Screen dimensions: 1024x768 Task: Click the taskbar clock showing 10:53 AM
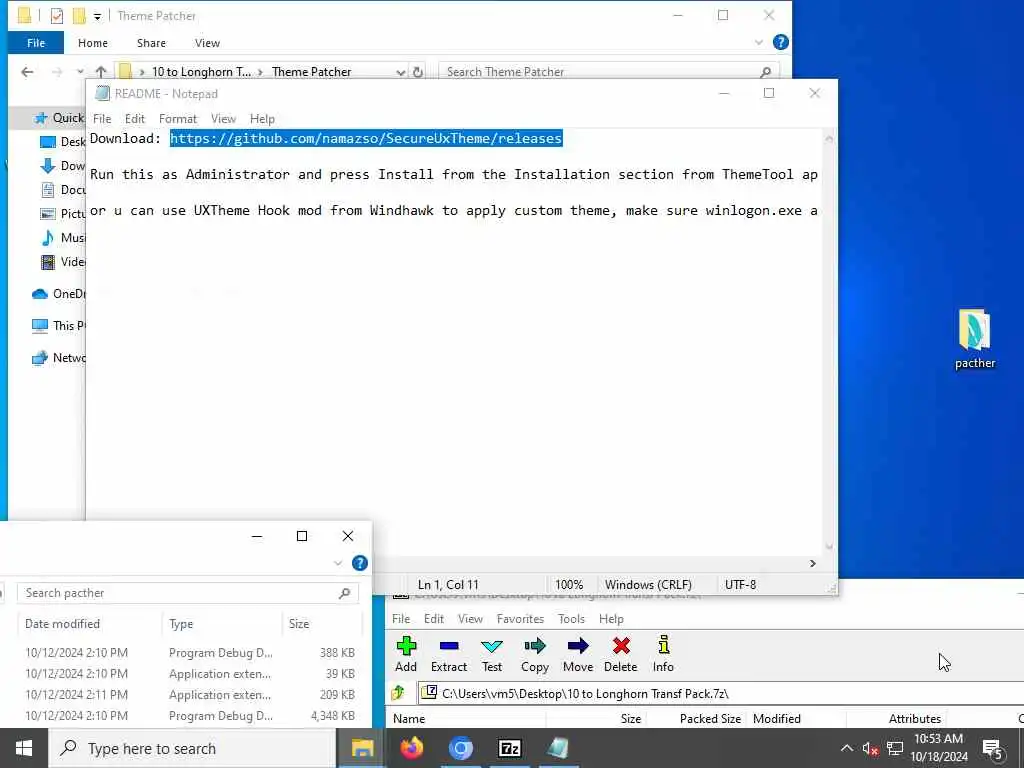point(938,748)
